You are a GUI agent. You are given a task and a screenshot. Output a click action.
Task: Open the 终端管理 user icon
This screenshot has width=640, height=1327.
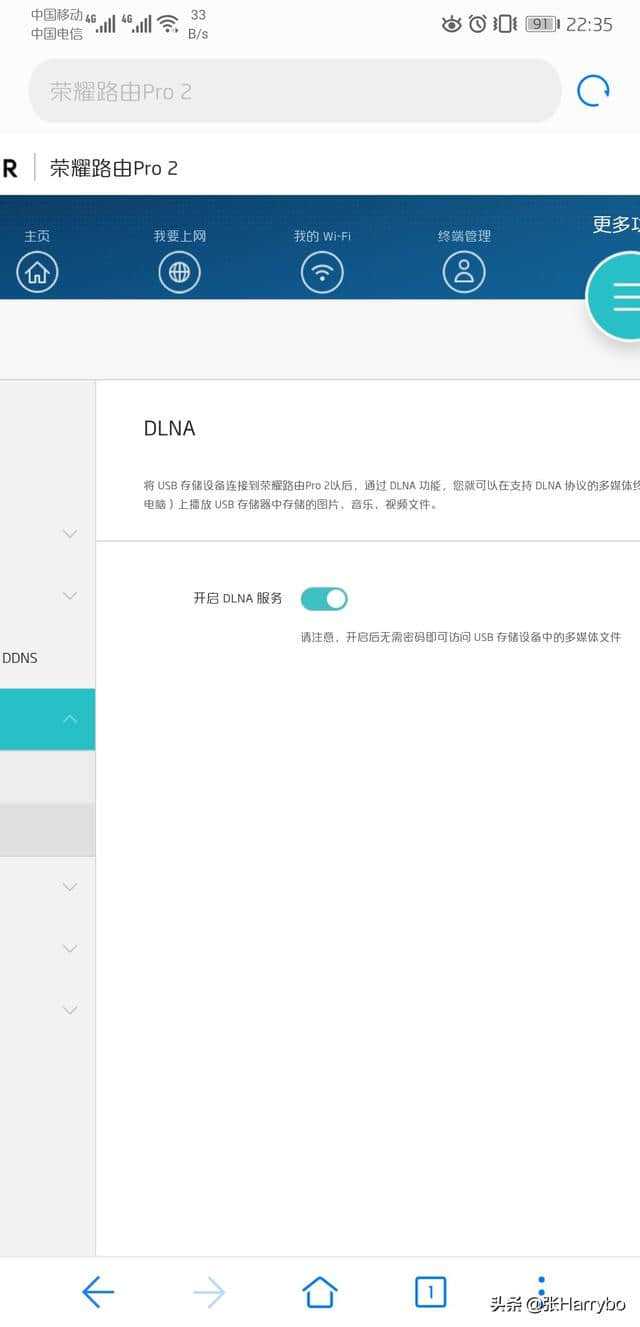click(x=464, y=272)
